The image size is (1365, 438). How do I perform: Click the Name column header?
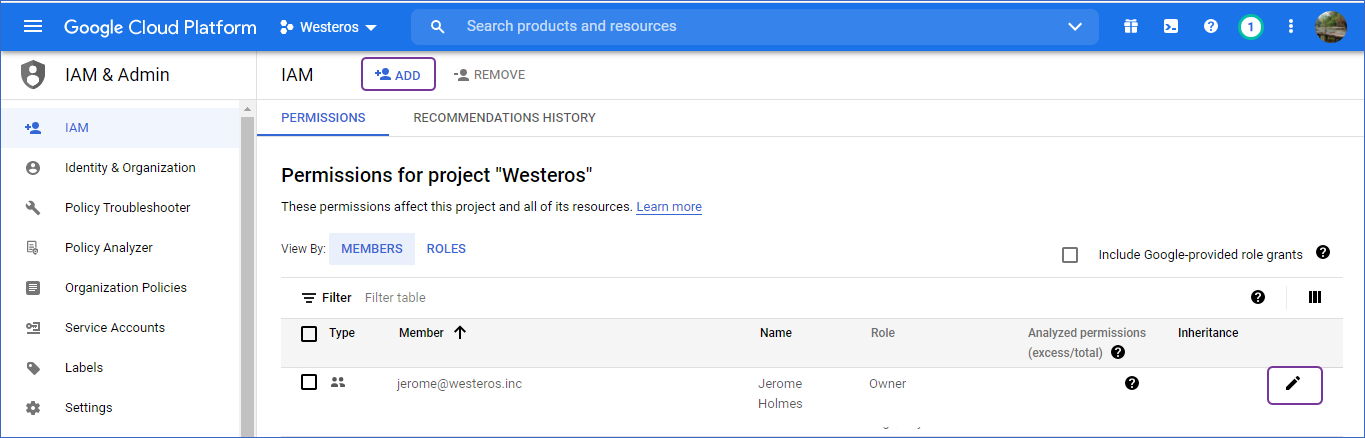(x=776, y=333)
